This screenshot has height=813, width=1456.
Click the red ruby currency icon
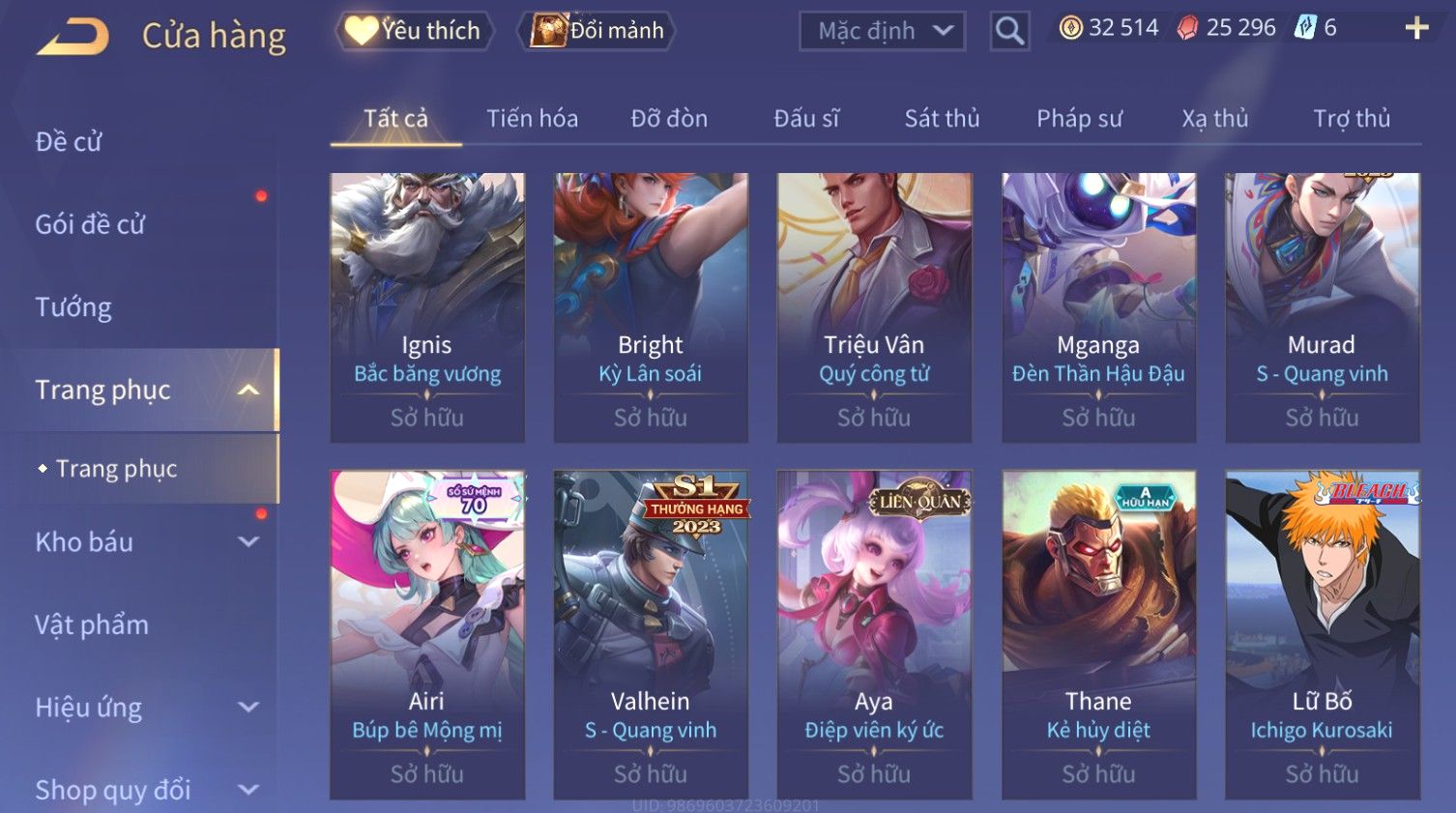tap(1187, 28)
